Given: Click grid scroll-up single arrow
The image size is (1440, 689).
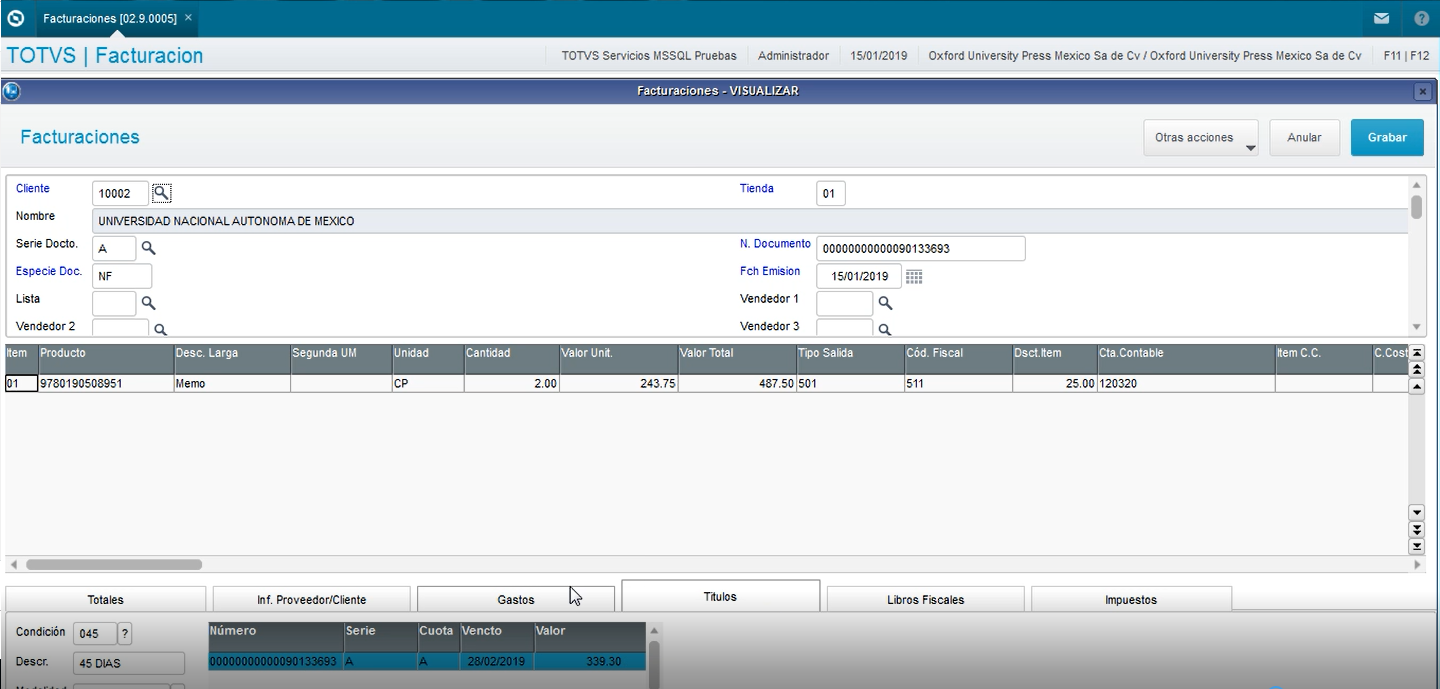Looking at the screenshot, I should pyautogui.click(x=1416, y=387).
